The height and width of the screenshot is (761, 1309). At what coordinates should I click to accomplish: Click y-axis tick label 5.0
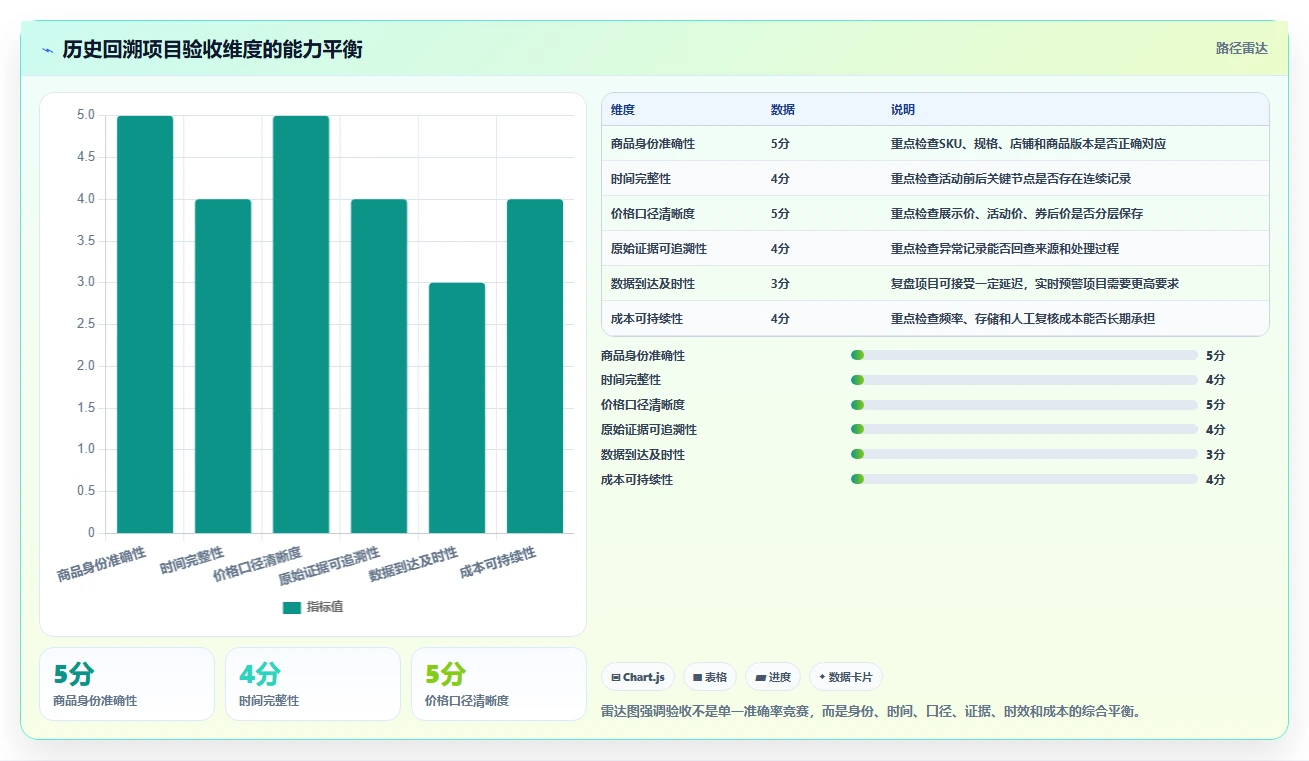click(x=86, y=115)
